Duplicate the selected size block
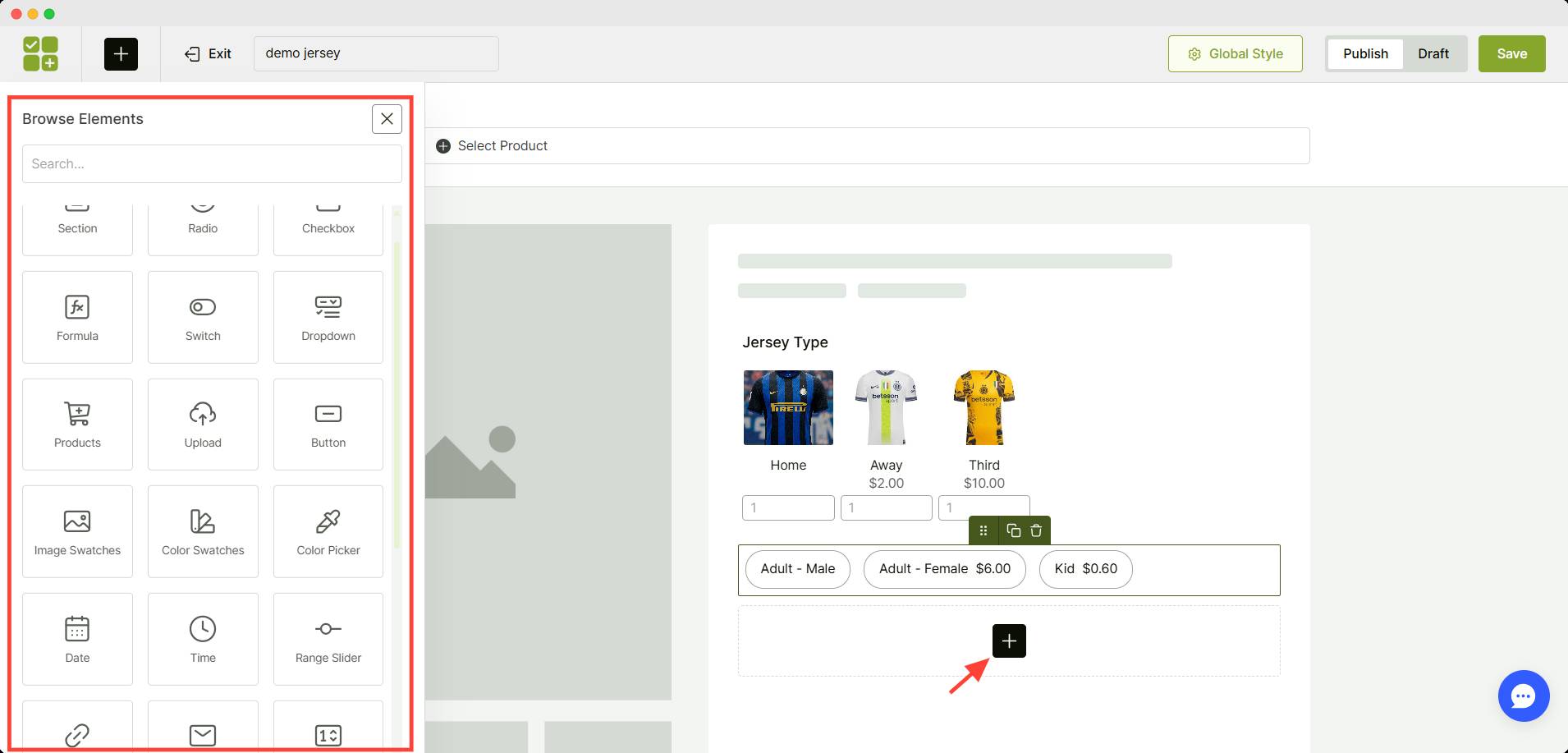Screen dimensions: 1568x753 tap(1014, 530)
